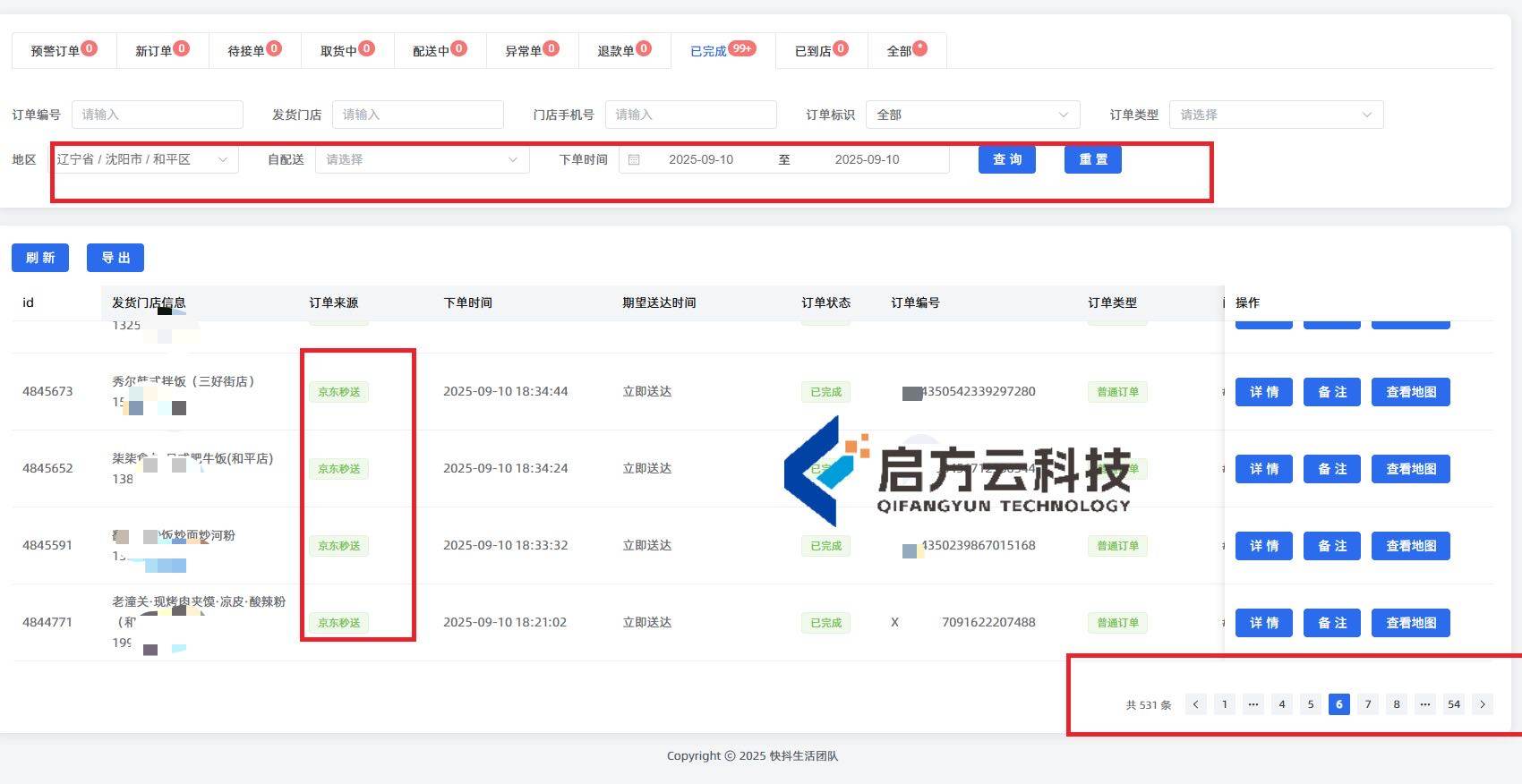Image resolution: width=1522 pixels, height=784 pixels.
Task: Expand the 订单类型 dropdown
Action: point(1277,115)
